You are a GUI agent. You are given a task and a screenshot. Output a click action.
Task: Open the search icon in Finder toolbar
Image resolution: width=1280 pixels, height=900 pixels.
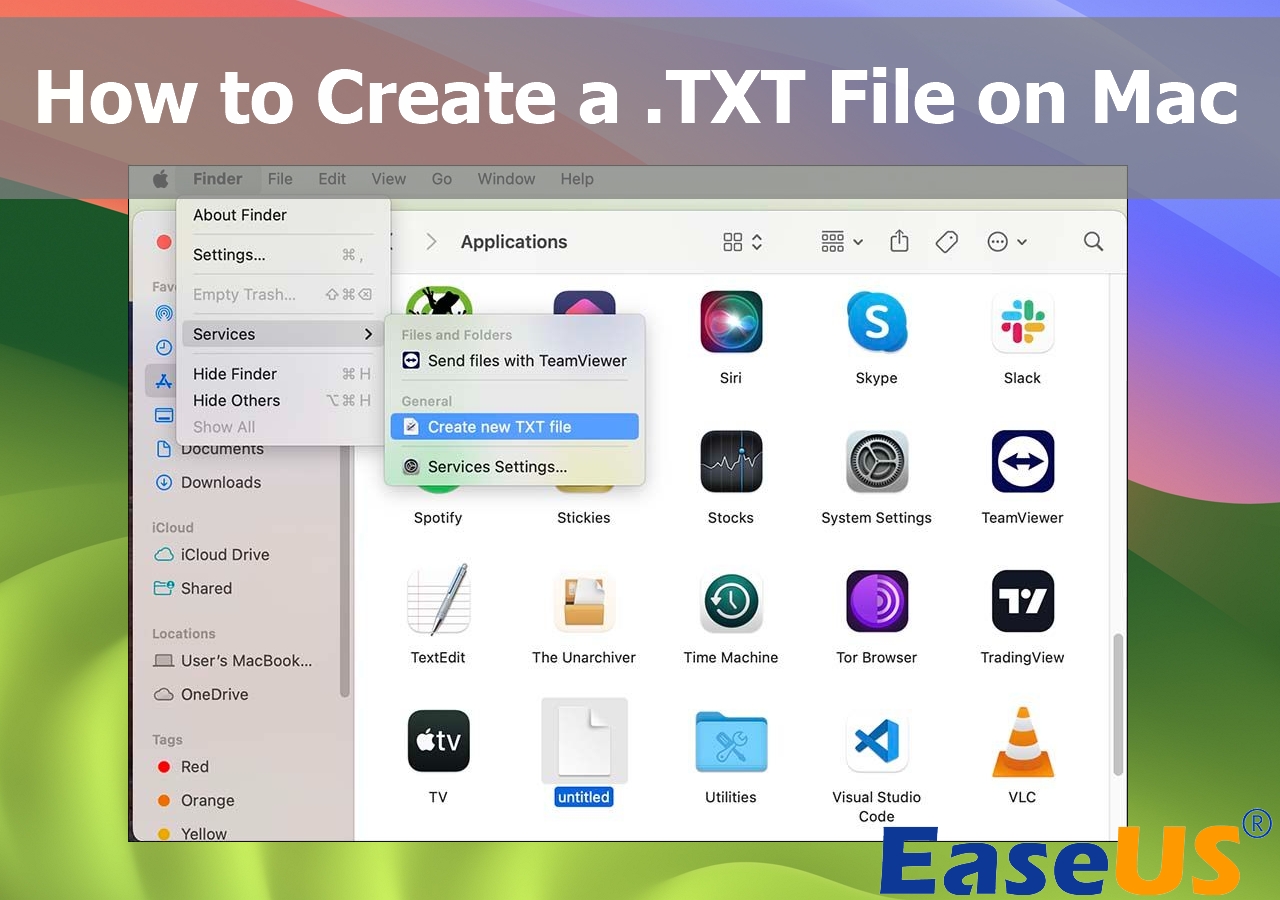(x=1093, y=241)
